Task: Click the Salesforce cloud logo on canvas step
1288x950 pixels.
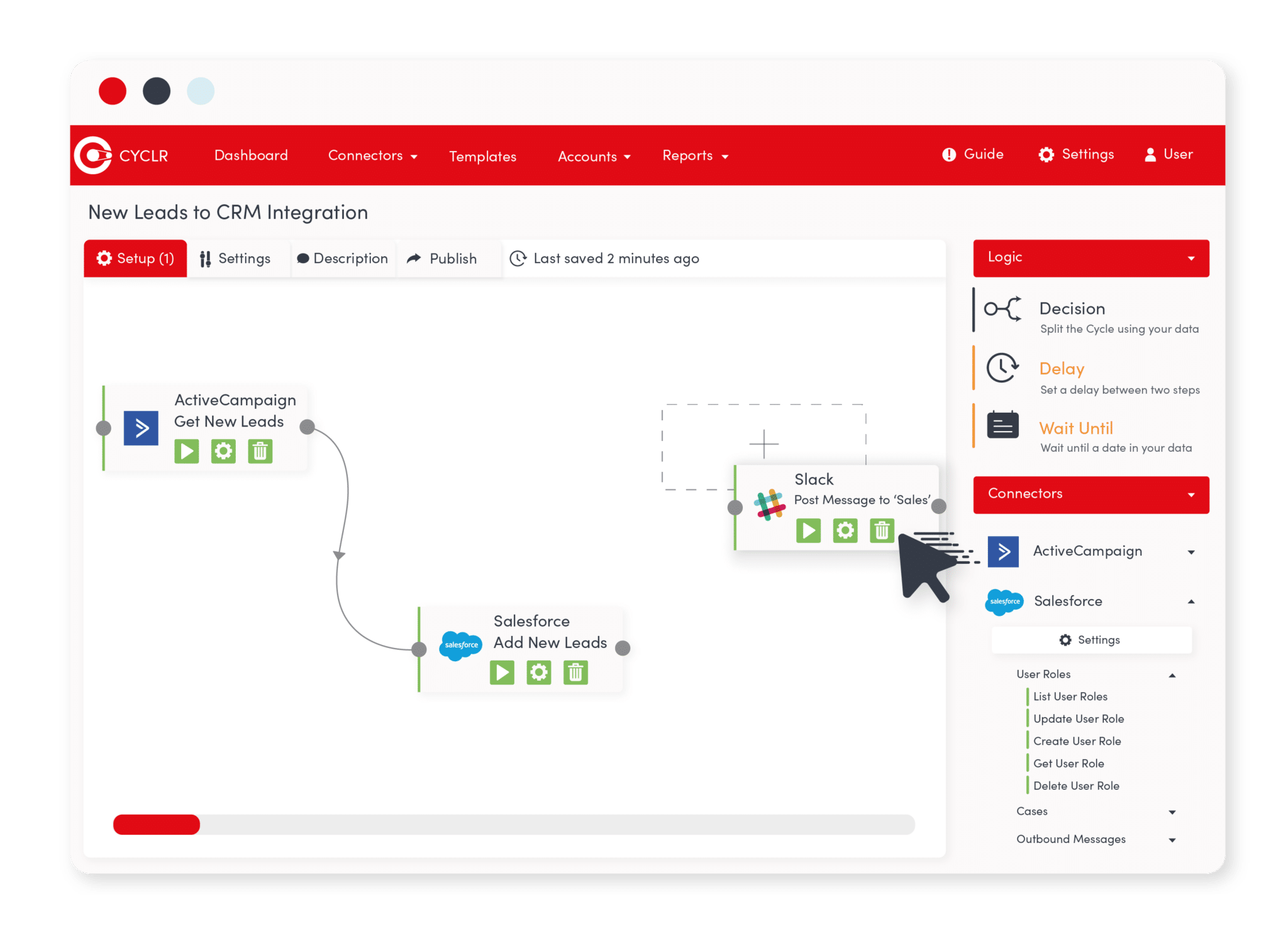Action: pos(461,645)
